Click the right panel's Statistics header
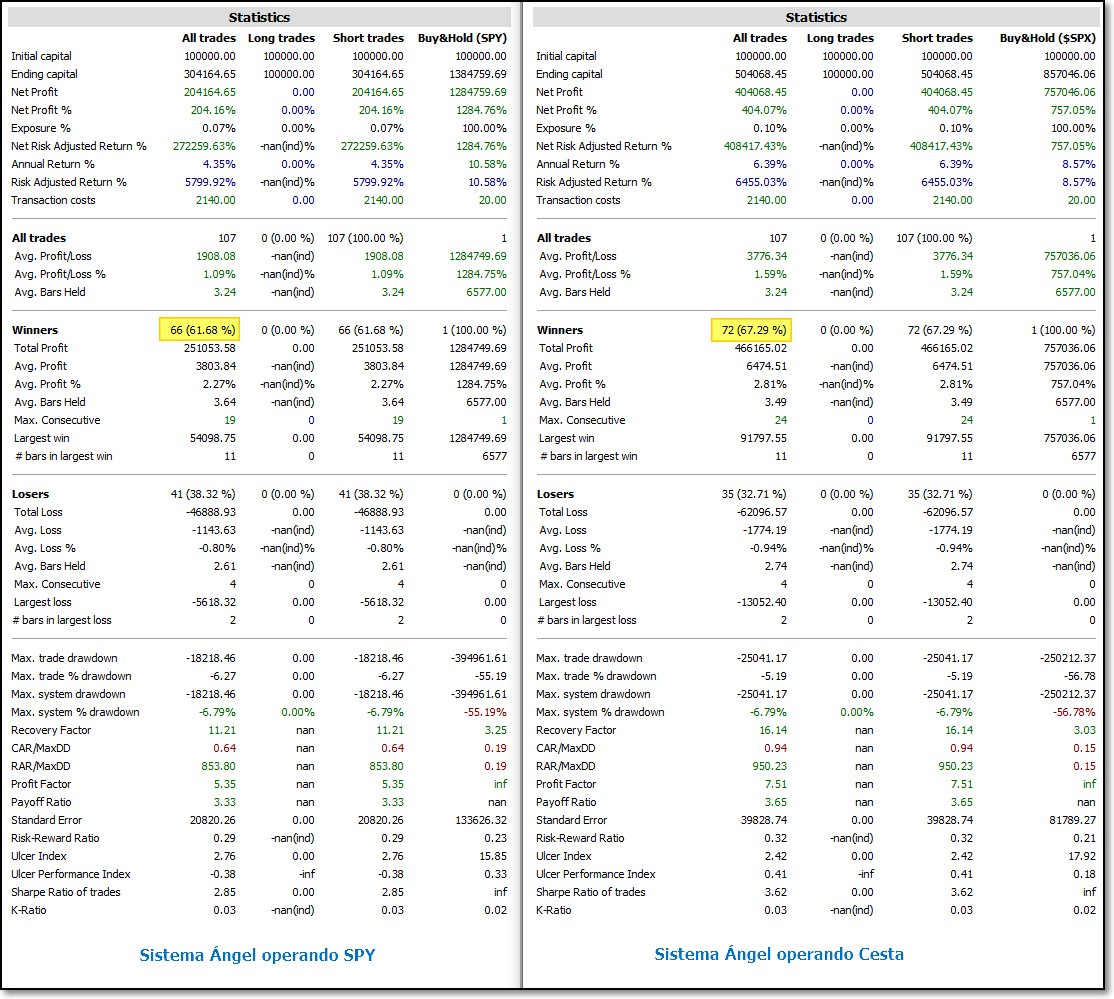Viewport: 1114px width, 999px height. pos(816,17)
